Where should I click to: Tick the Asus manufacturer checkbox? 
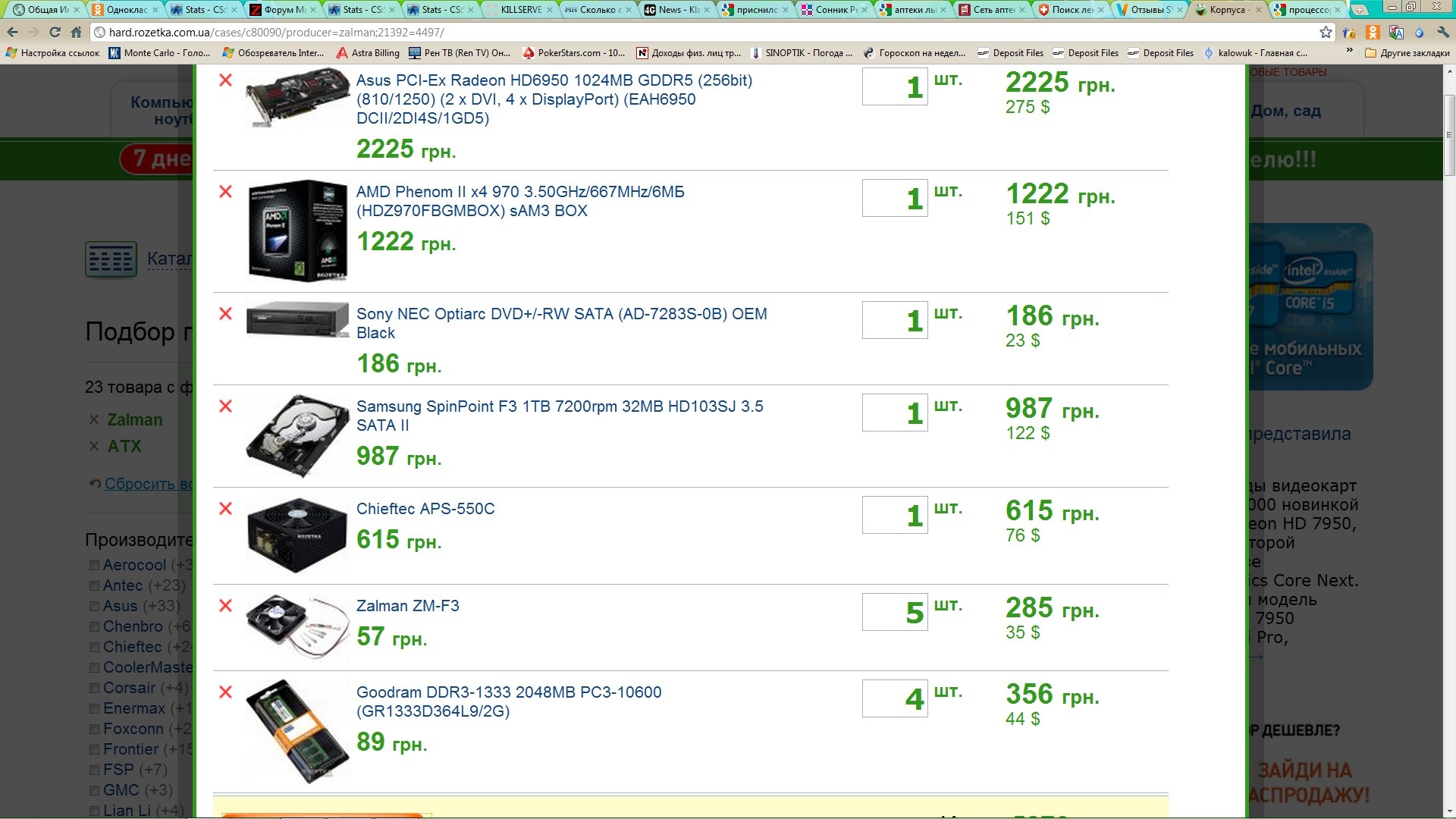95,607
